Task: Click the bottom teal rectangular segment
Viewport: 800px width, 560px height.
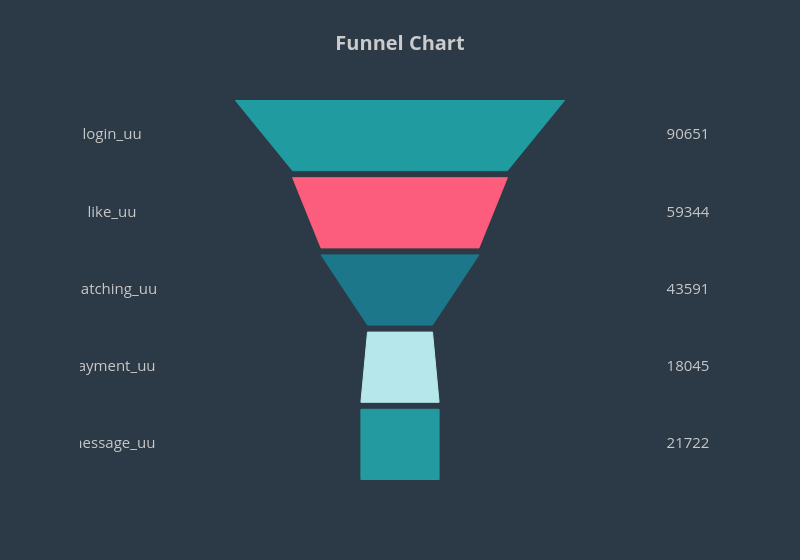Action: pyautogui.click(x=400, y=444)
